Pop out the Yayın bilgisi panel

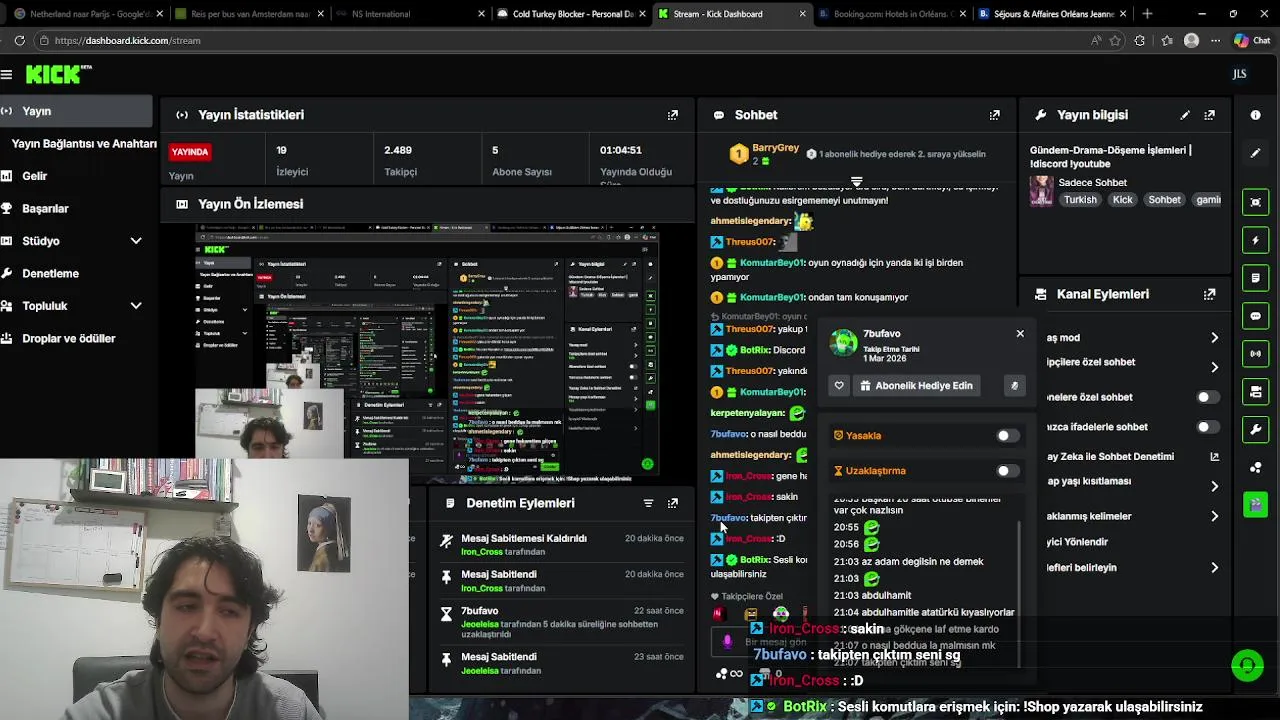[x=1209, y=115]
